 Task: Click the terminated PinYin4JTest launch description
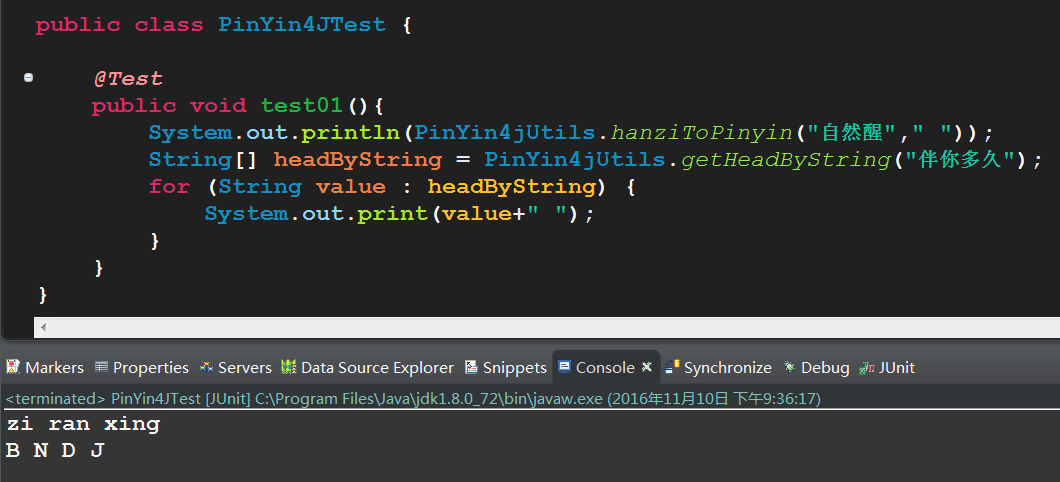(x=413, y=399)
